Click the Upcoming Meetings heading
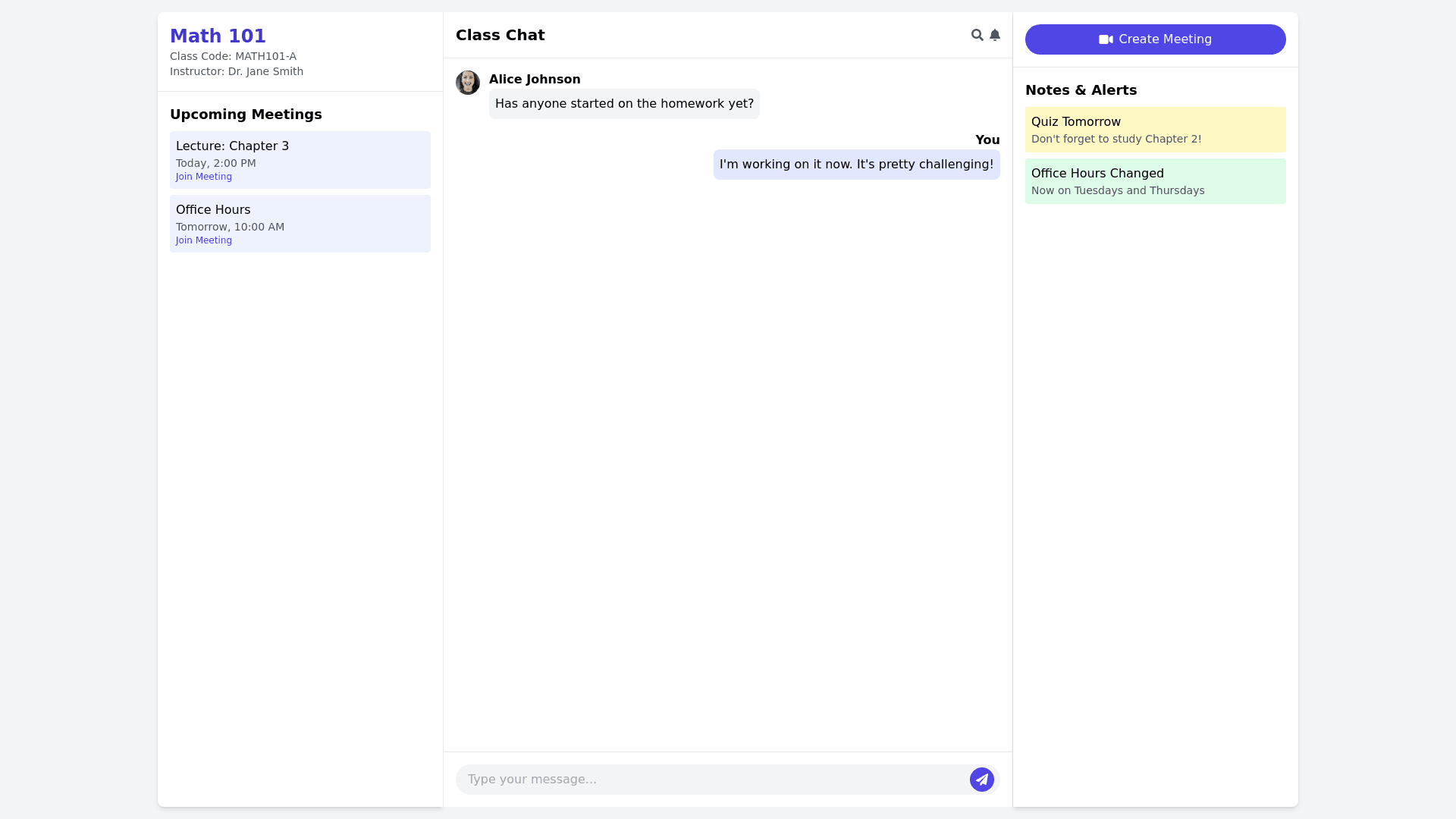 pos(246,115)
